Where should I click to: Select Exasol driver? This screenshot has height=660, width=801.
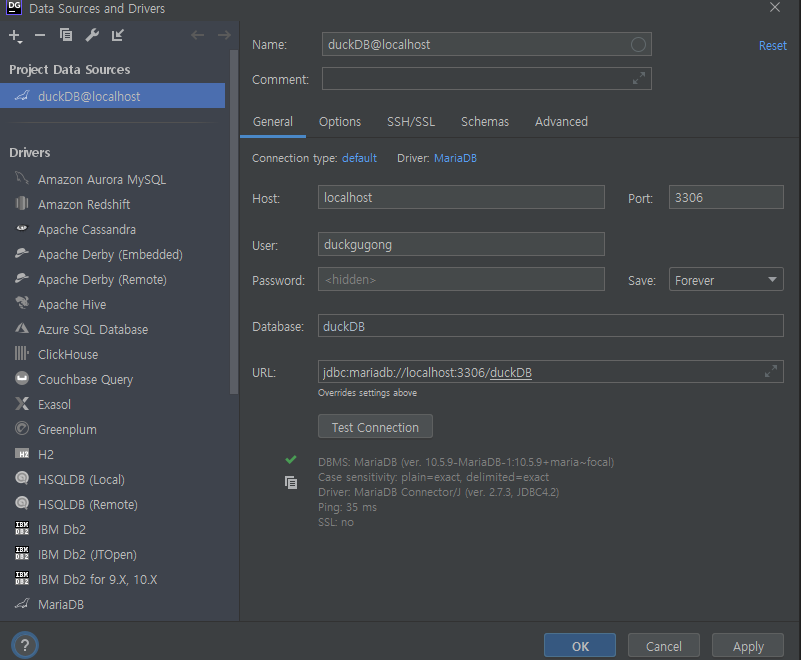(114, 405)
